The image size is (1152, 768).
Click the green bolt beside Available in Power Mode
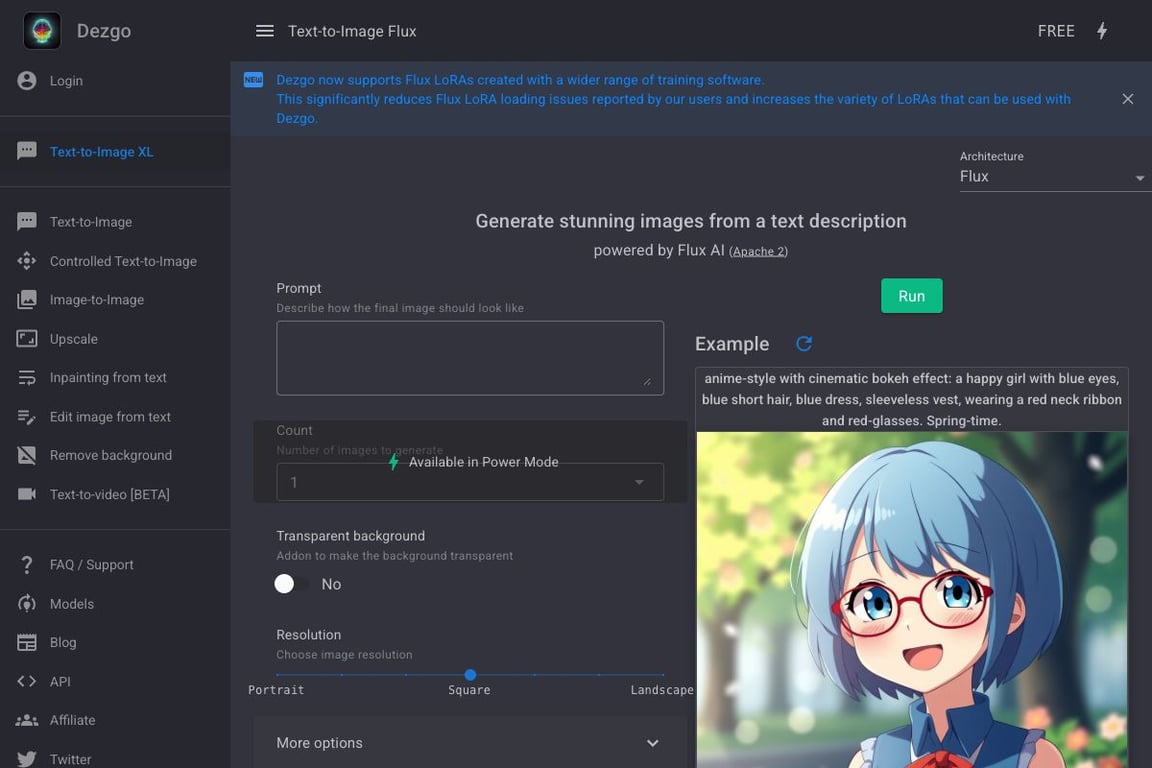[x=394, y=462]
